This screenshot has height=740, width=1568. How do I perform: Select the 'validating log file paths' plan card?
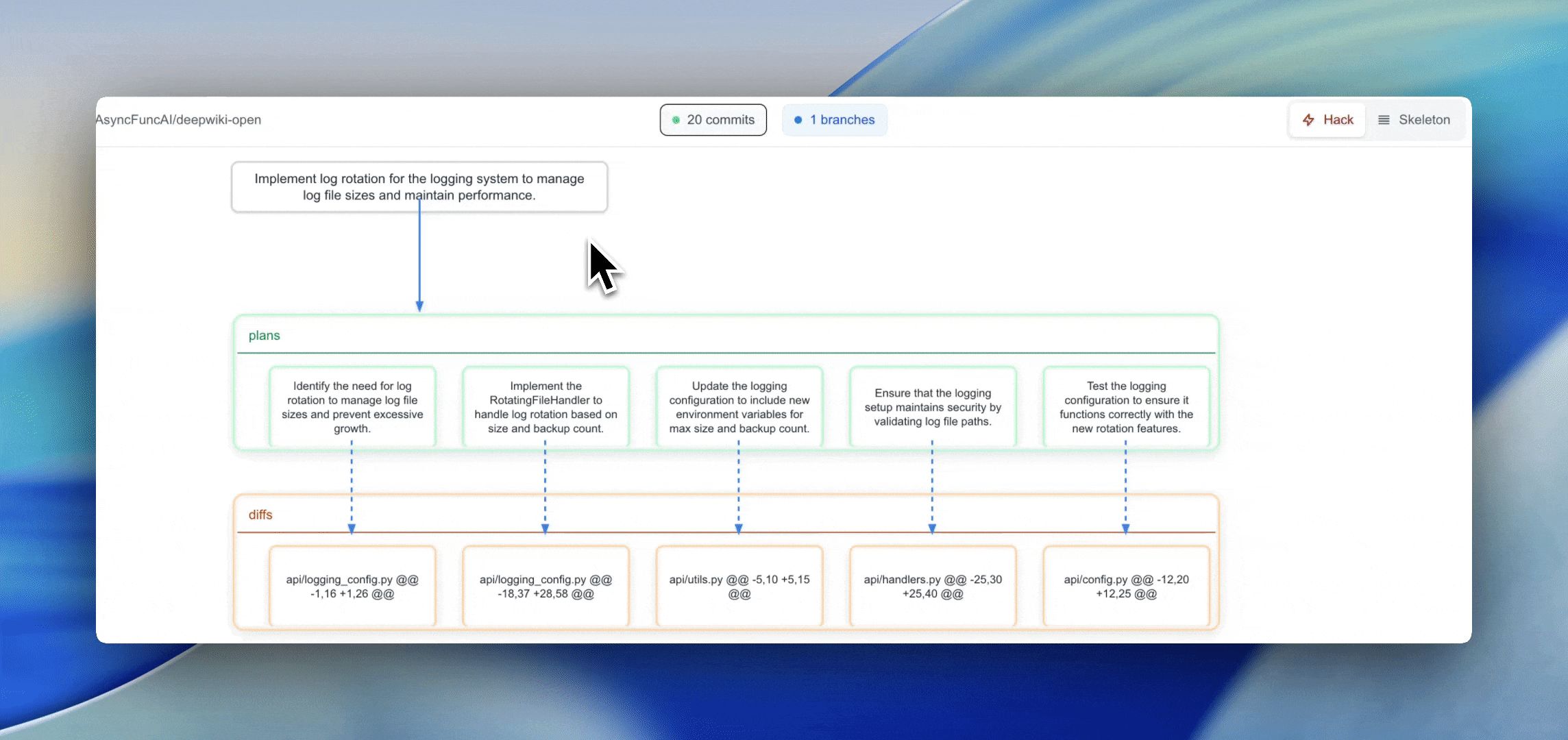932,407
